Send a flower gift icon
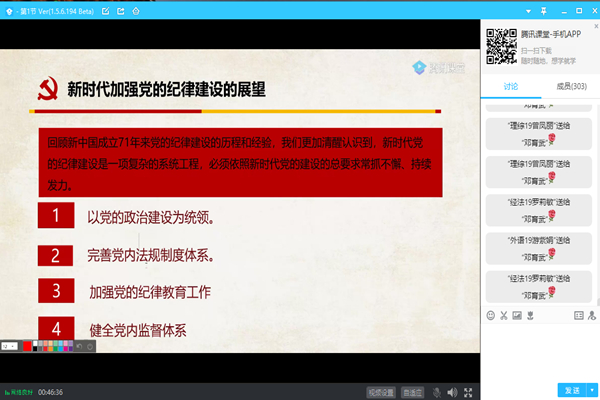The height and width of the screenshot is (400, 600). [529, 316]
